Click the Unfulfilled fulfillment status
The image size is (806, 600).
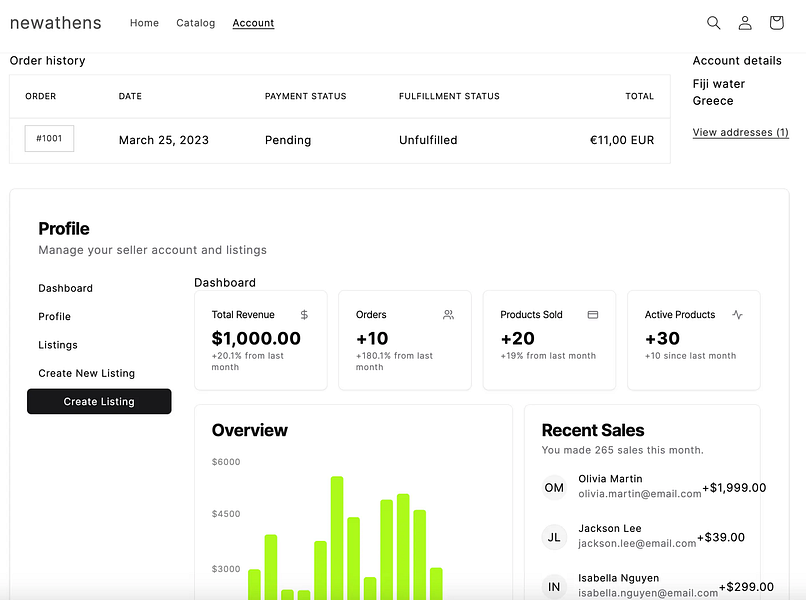point(428,140)
